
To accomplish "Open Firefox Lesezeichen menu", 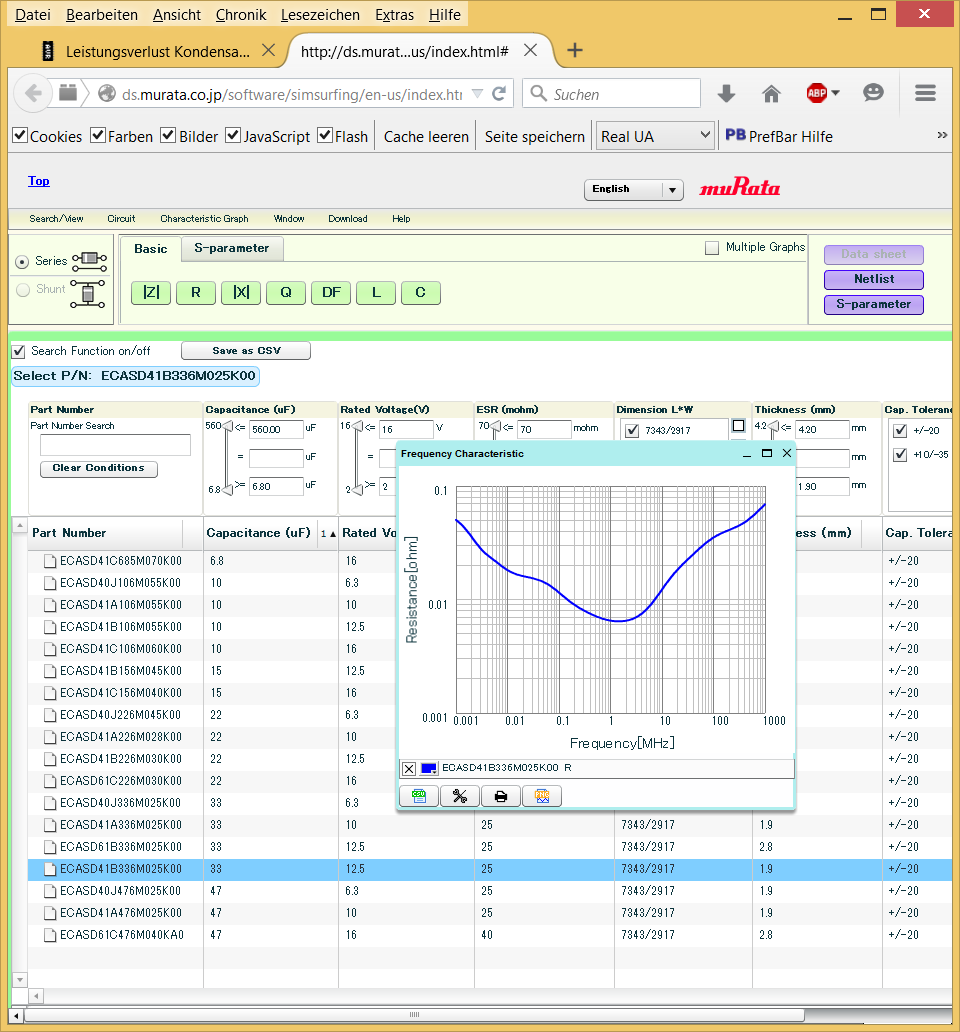I will [x=320, y=14].
